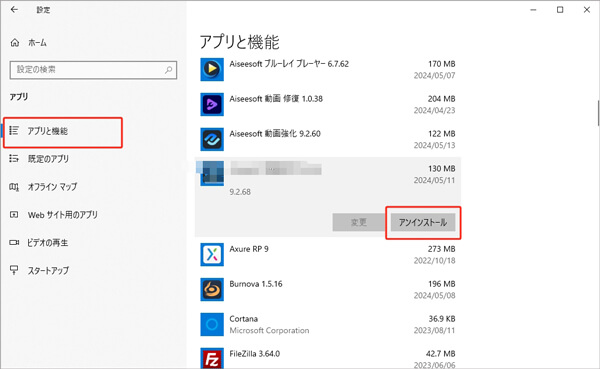Select Aiseesoft 動画強化 9.2.60 entry

tap(328, 139)
